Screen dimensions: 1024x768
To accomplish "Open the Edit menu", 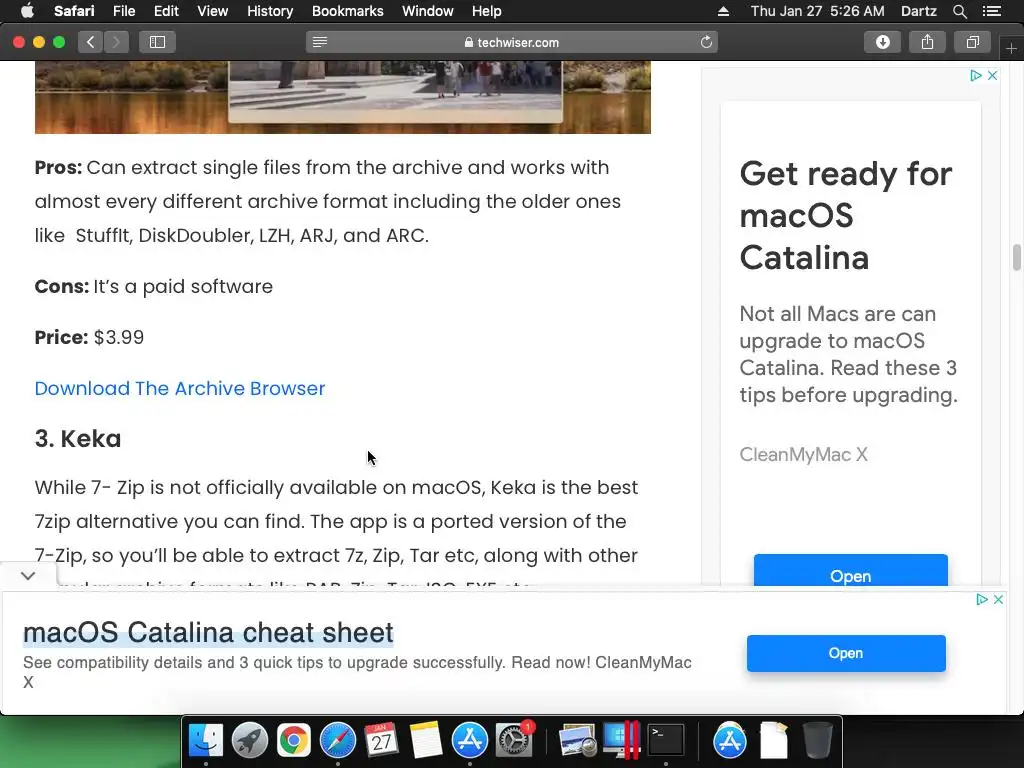I will [x=166, y=11].
